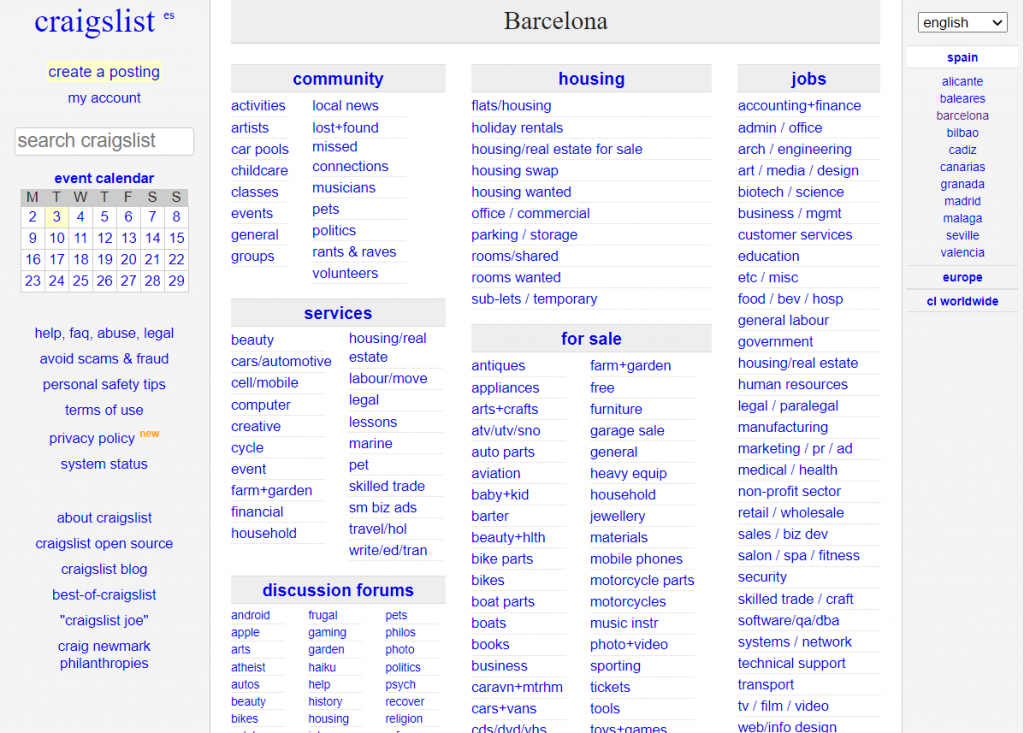Open my account link
Screen dimensions: 1024x733
click(x=104, y=98)
